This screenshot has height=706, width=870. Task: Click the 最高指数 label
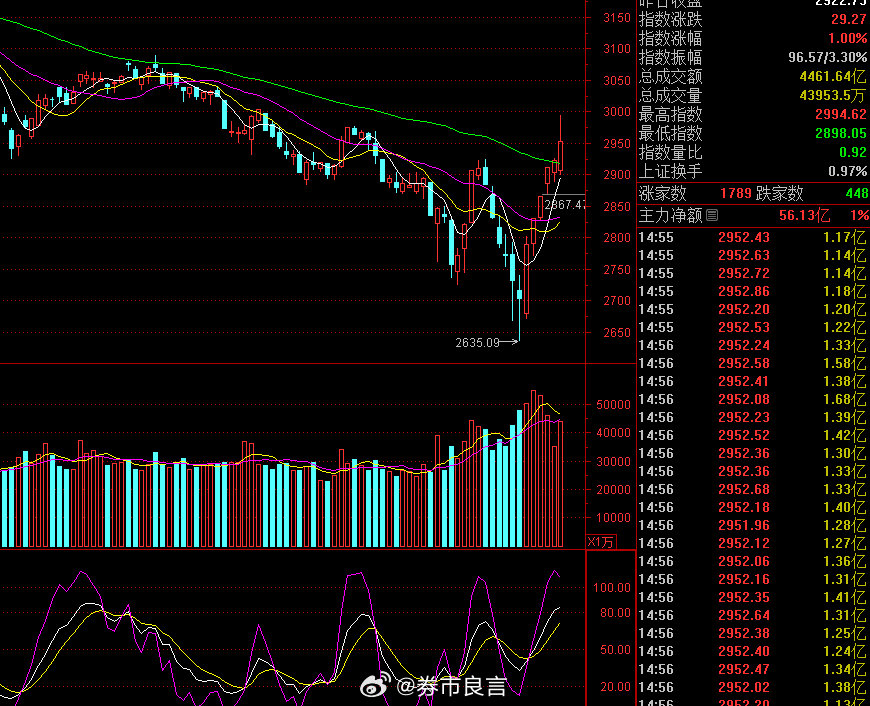click(x=670, y=114)
